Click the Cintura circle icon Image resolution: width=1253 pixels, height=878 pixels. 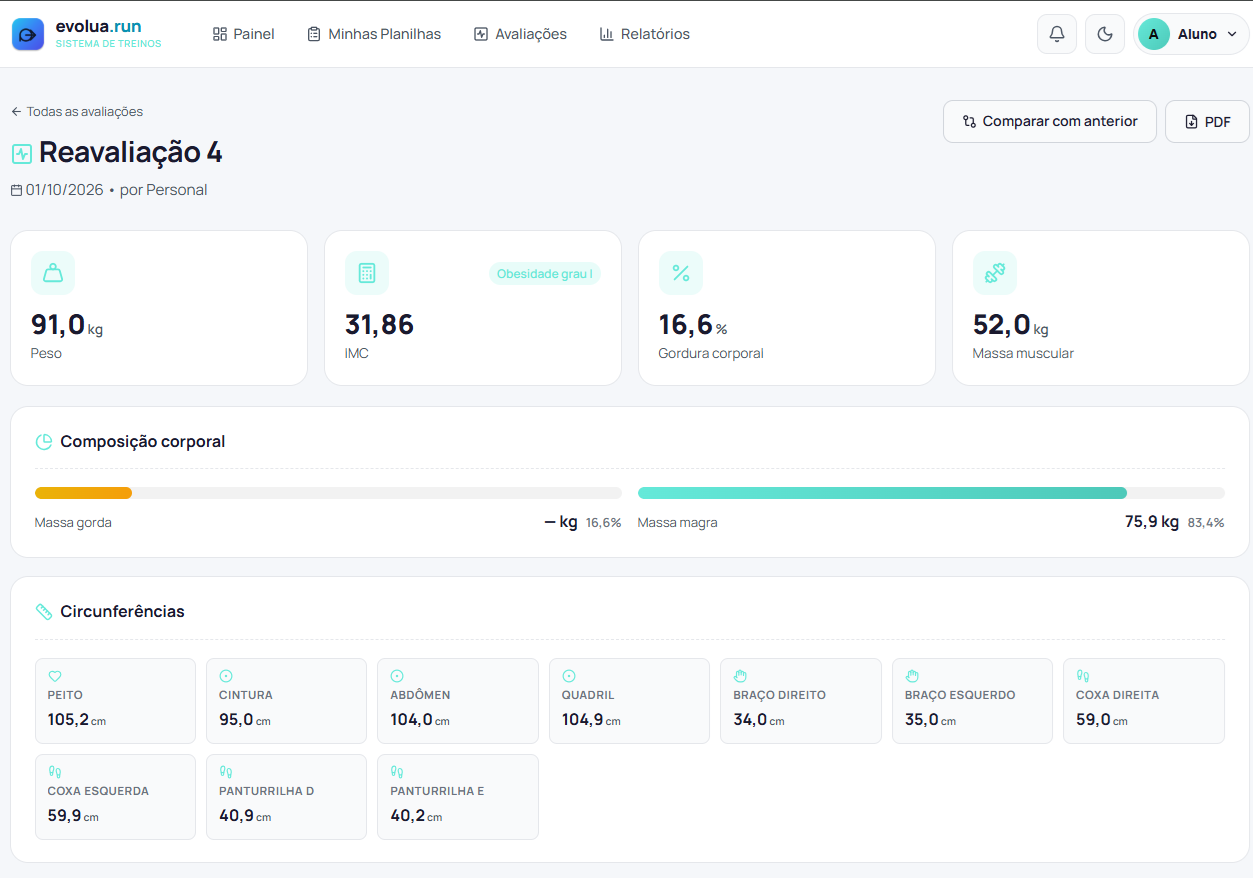click(x=226, y=676)
